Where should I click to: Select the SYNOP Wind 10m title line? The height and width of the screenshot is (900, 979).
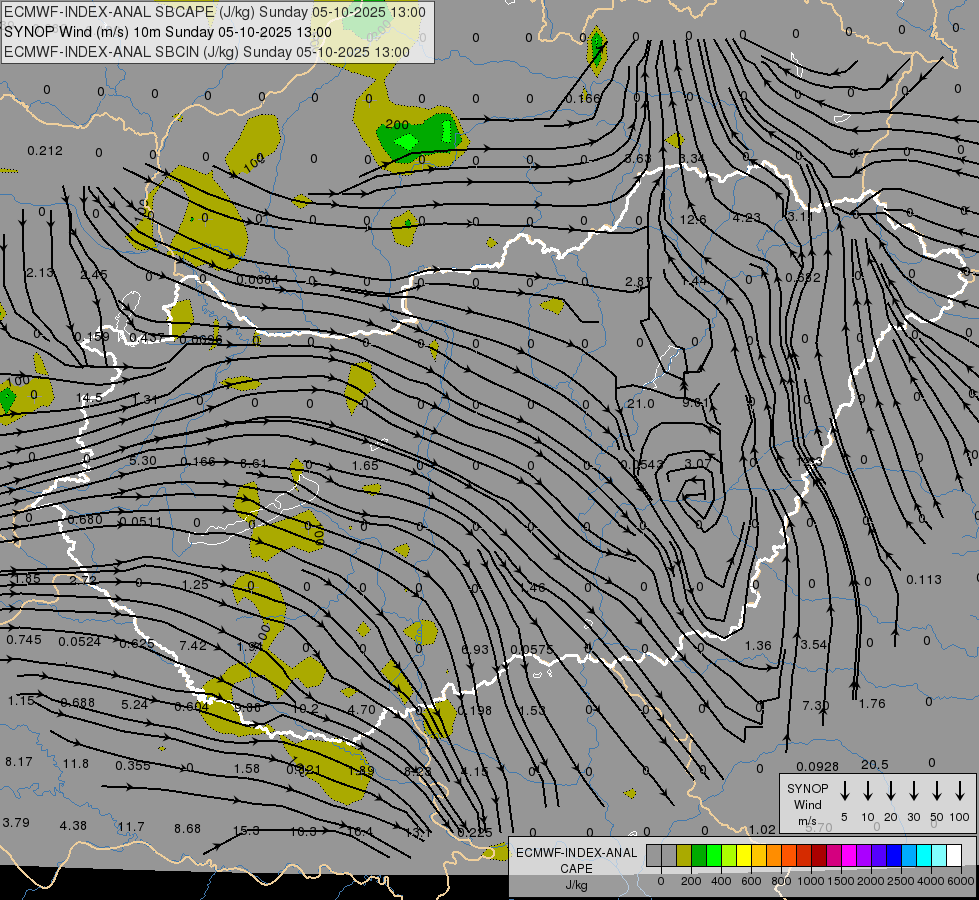168,32
